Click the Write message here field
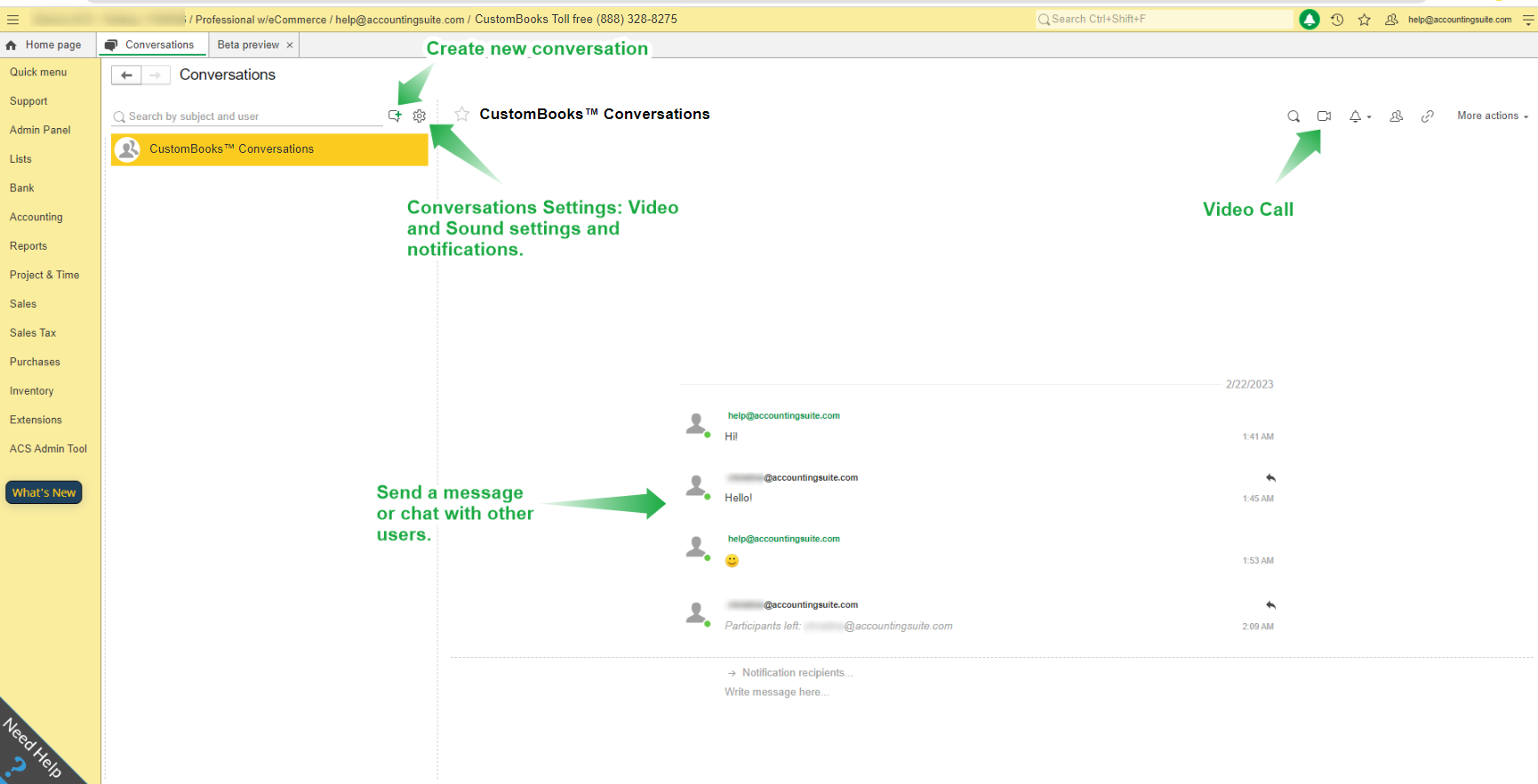Viewport: 1538px width, 784px height. click(776, 692)
